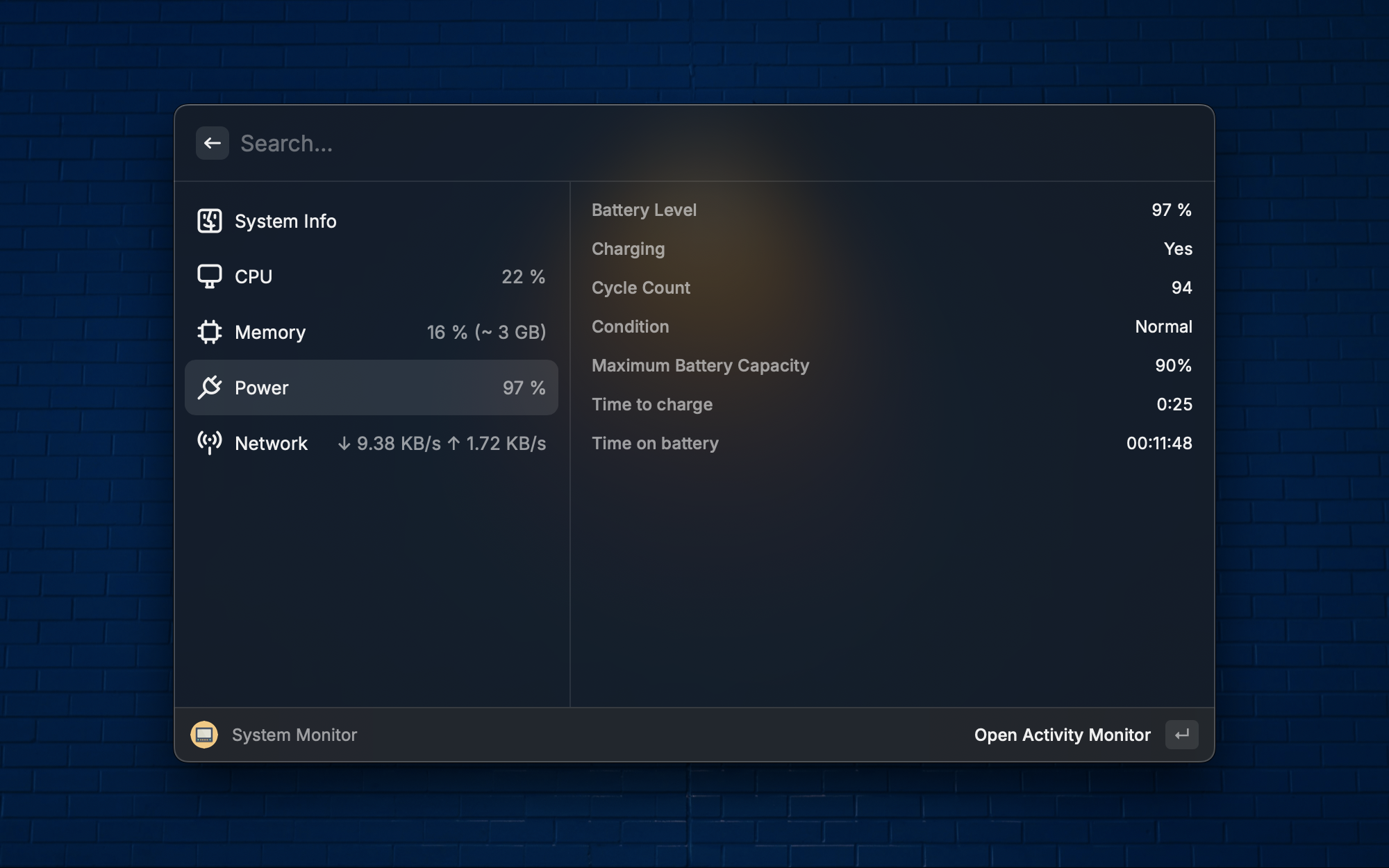Screen dimensions: 1389x868
Task: Click the Enter key icon
Action: (x=1181, y=735)
